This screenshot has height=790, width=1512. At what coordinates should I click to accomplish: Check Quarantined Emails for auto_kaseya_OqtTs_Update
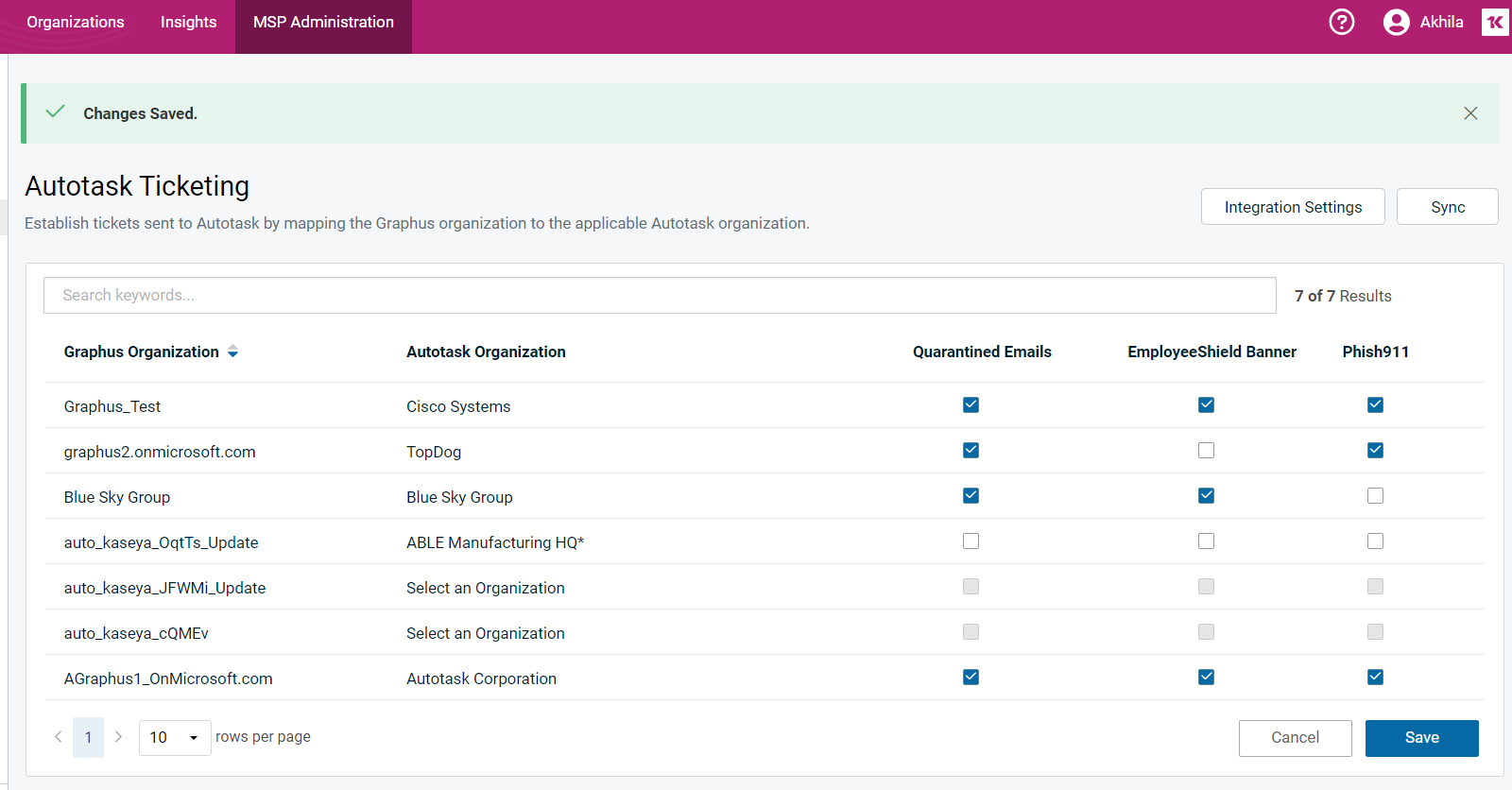click(971, 541)
